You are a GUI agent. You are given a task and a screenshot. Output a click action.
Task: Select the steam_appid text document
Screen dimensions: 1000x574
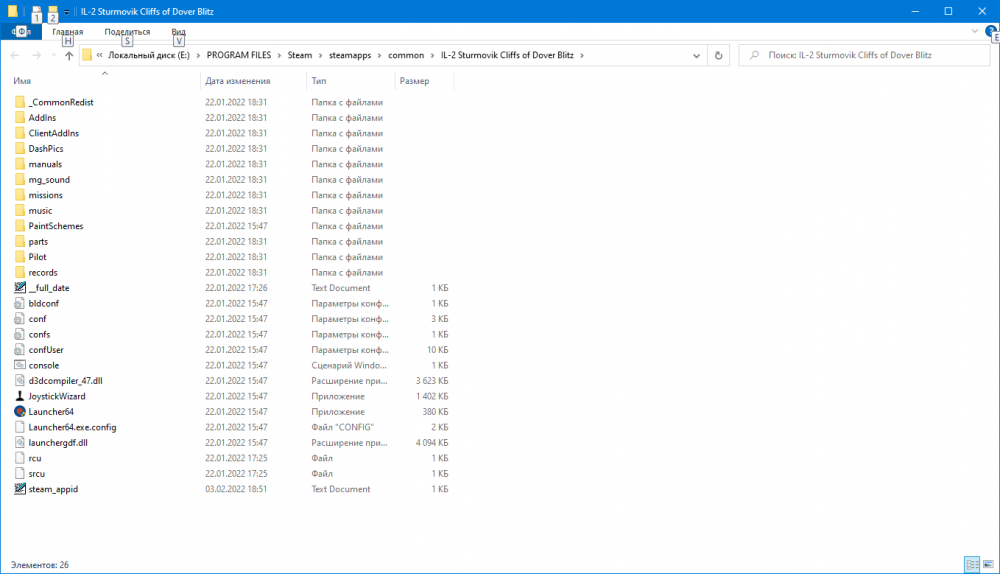[x=52, y=489]
